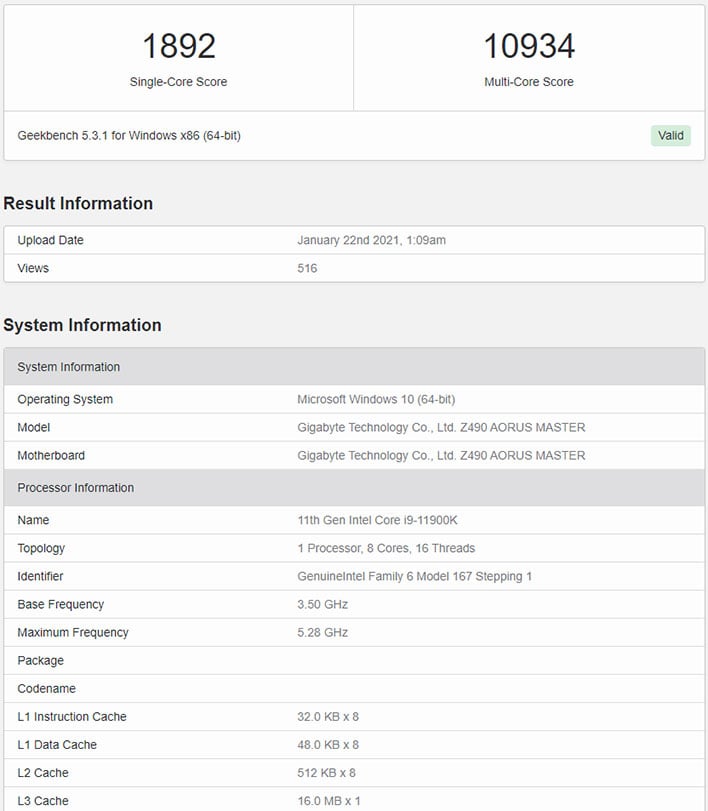Viewport: 708px width, 811px height.
Task: Click the Result Information heading
Action: coord(78,203)
